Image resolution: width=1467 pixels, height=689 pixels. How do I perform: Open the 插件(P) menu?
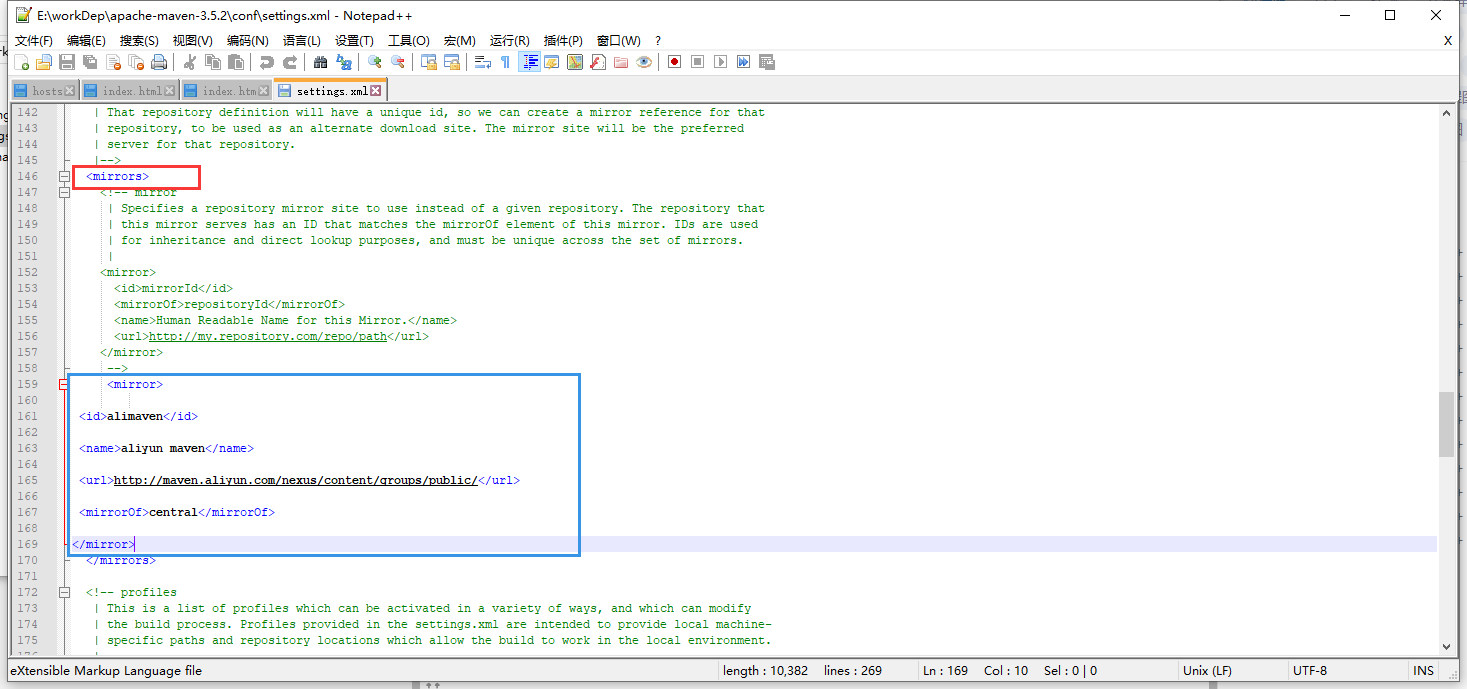563,40
